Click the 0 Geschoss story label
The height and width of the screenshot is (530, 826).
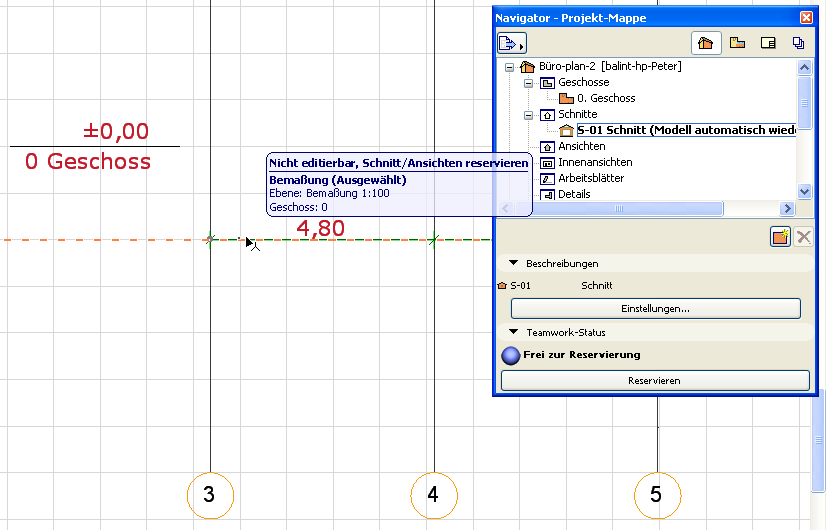pyautogui.click(x=88, y=161)
